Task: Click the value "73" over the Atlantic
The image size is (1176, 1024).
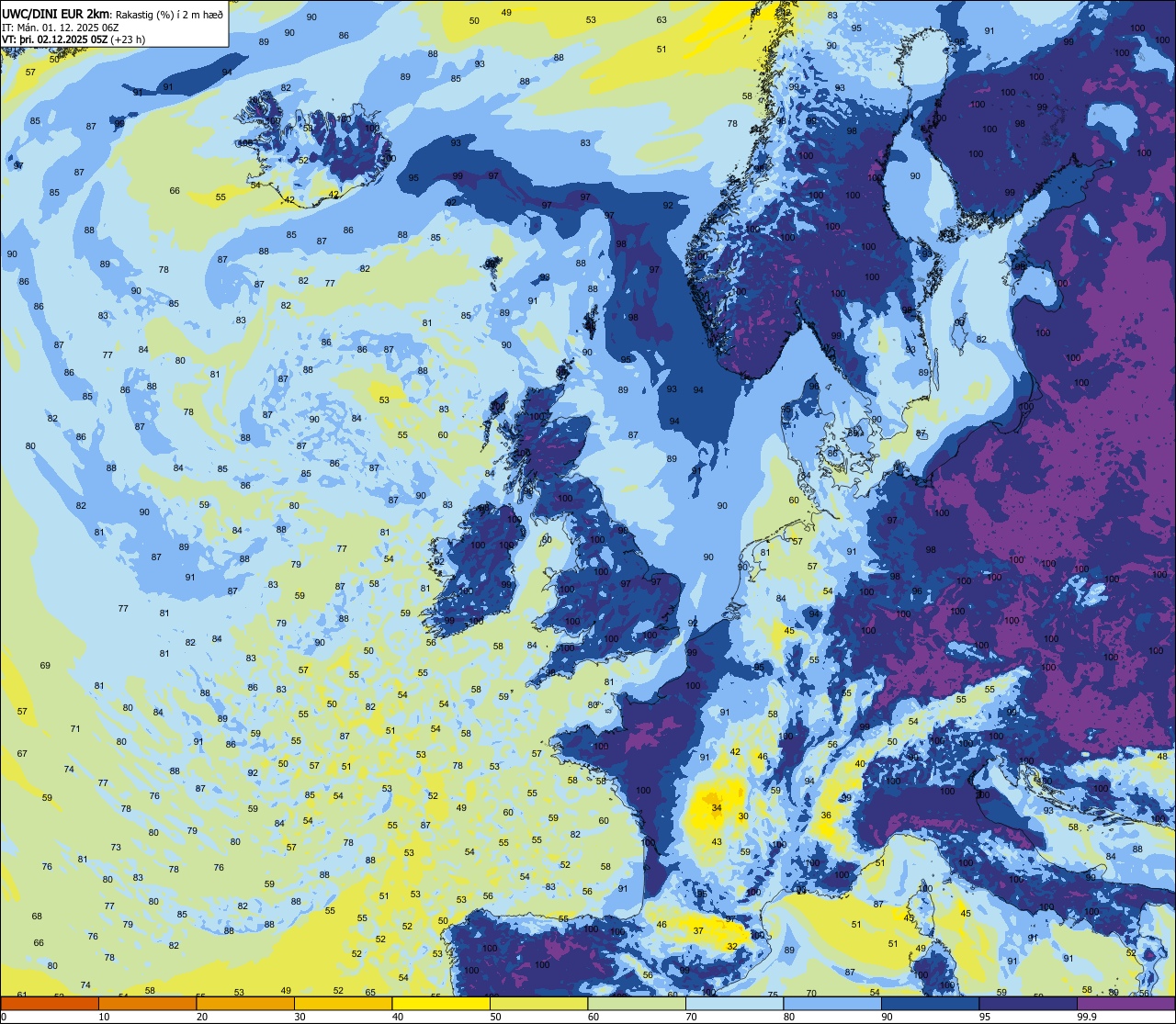Action: click(x=116, y=847)
